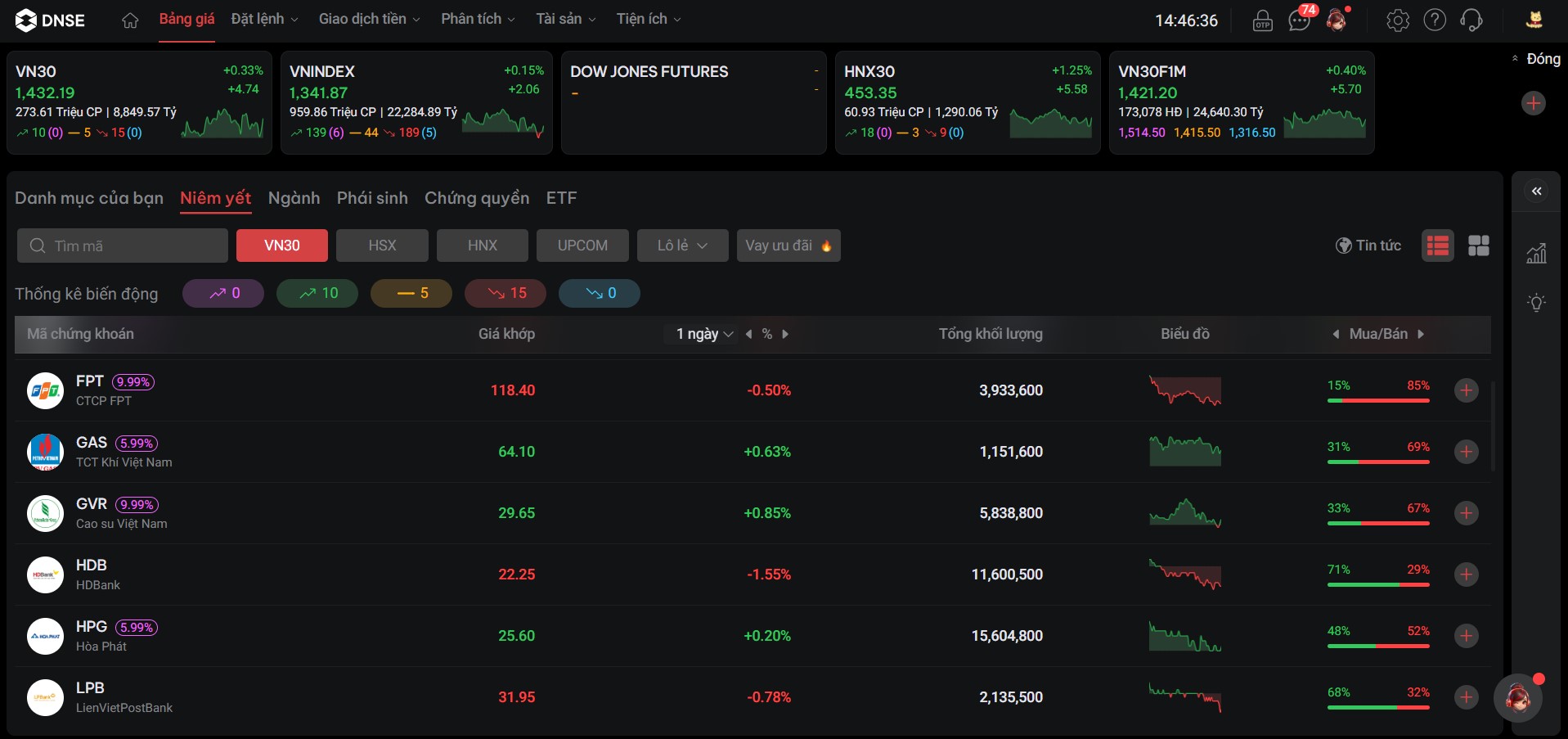The image size is (1568, 739).
Task: Open the lightbulb ideas sidebar icon
Action: pos(1537,303)
